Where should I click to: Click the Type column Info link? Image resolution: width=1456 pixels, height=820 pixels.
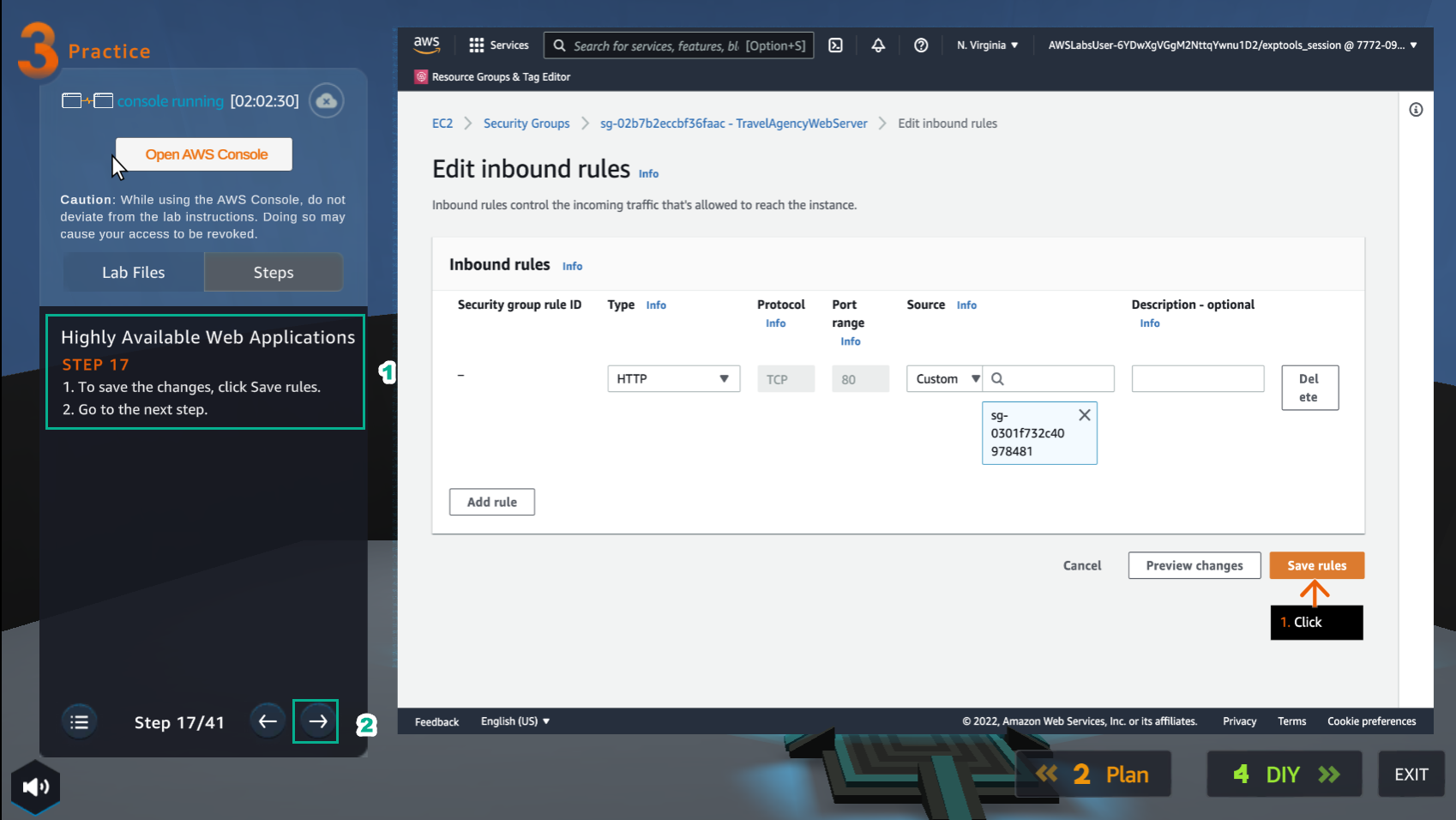pos(655,304)
